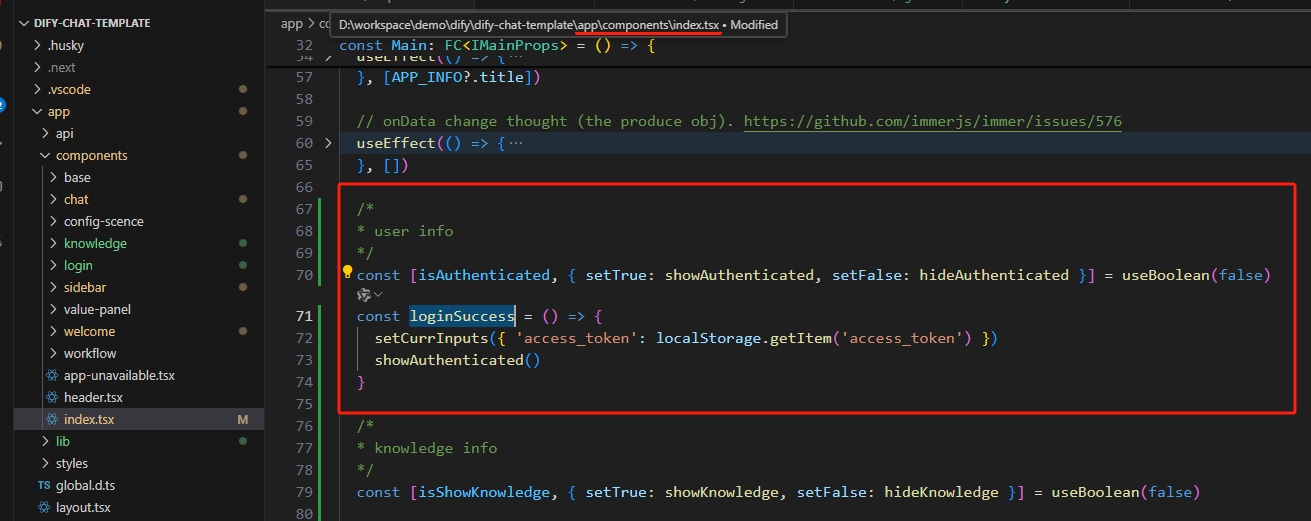Open the immer GitHub issues link
This screenshot has height=521, width=1311.
932,122
